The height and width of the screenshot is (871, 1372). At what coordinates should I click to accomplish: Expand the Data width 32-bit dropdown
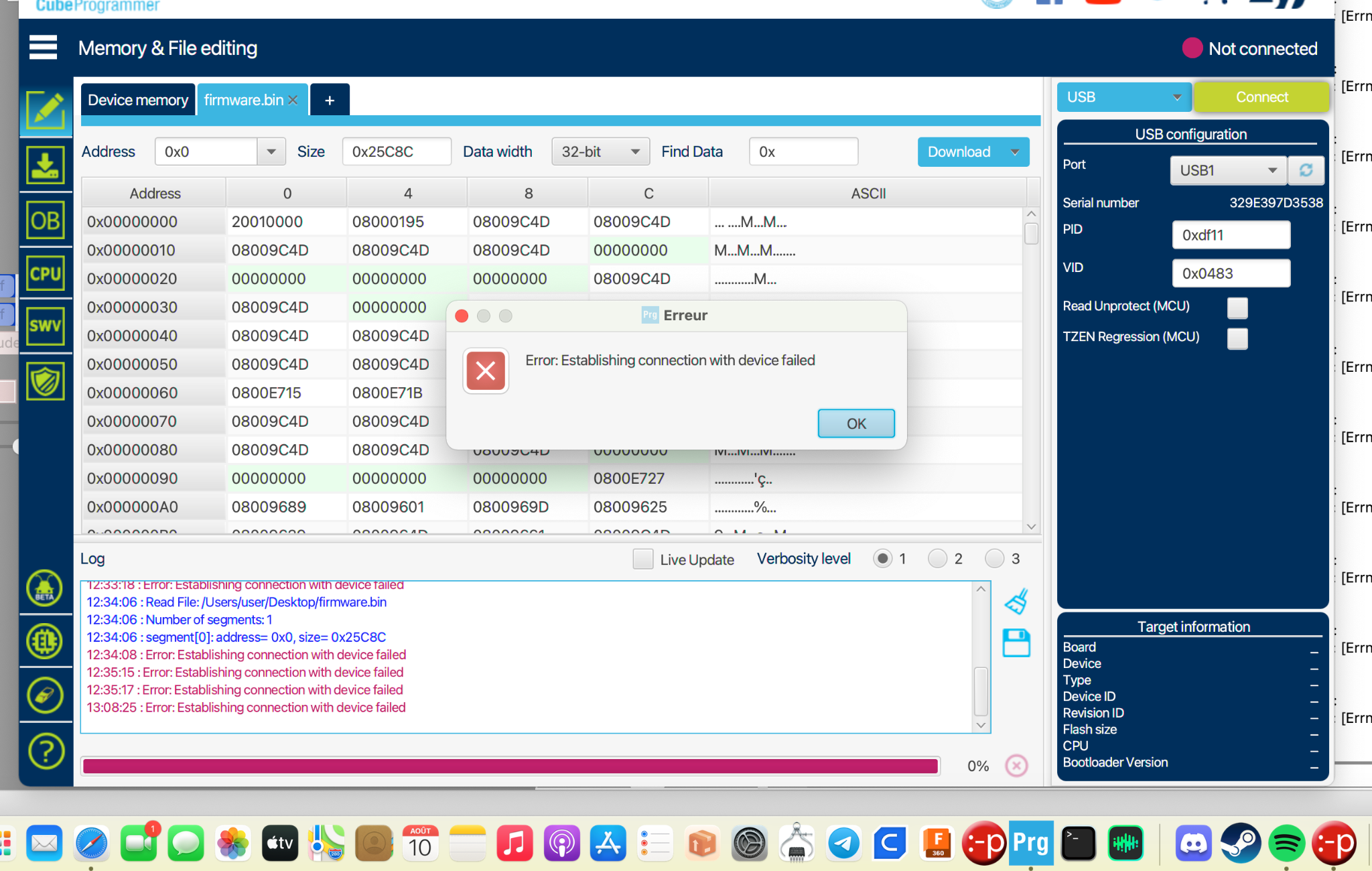[600, 151]
